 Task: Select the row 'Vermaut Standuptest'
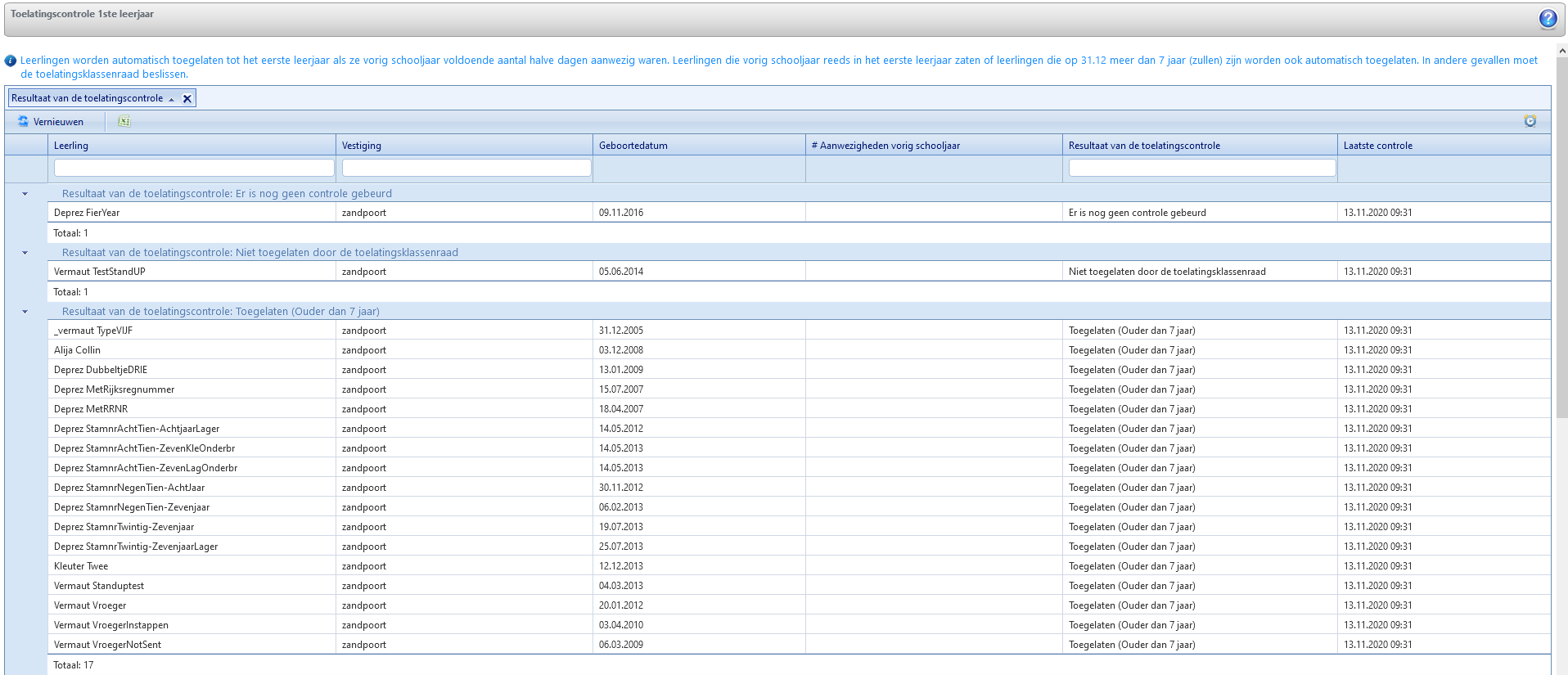799,586
